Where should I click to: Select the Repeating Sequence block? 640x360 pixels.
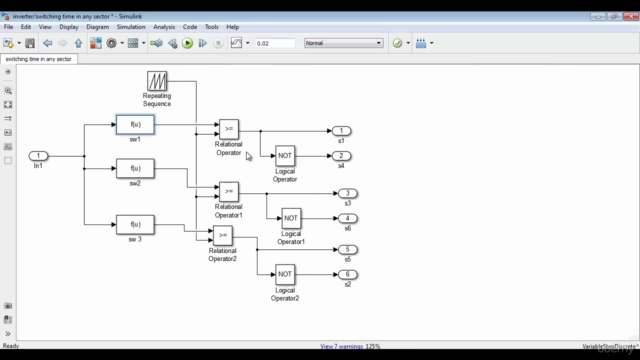point(157,81)
